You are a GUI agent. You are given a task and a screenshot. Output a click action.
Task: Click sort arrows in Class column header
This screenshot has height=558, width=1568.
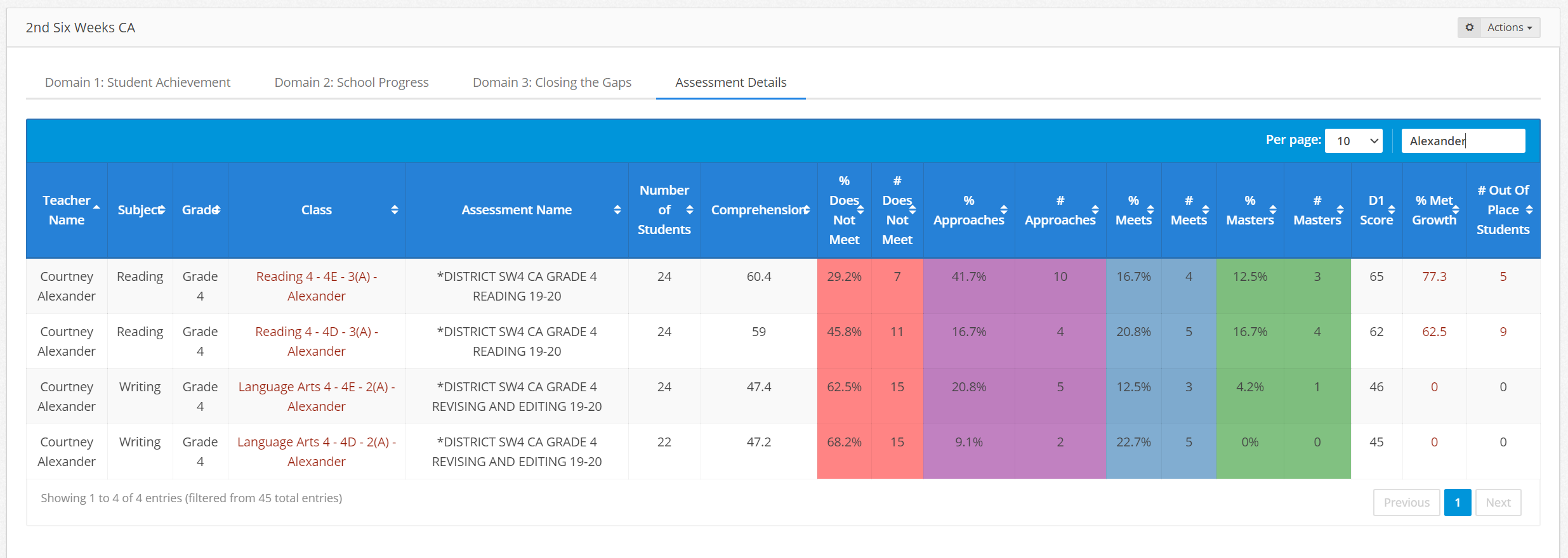click(x=394, y=210)
